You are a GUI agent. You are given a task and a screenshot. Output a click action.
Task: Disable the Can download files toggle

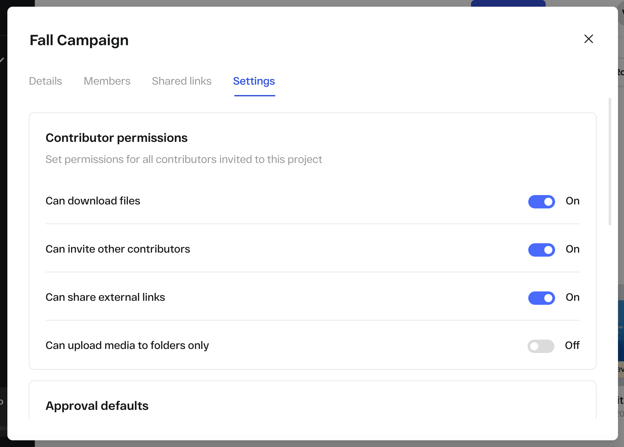tap(541, 202)
